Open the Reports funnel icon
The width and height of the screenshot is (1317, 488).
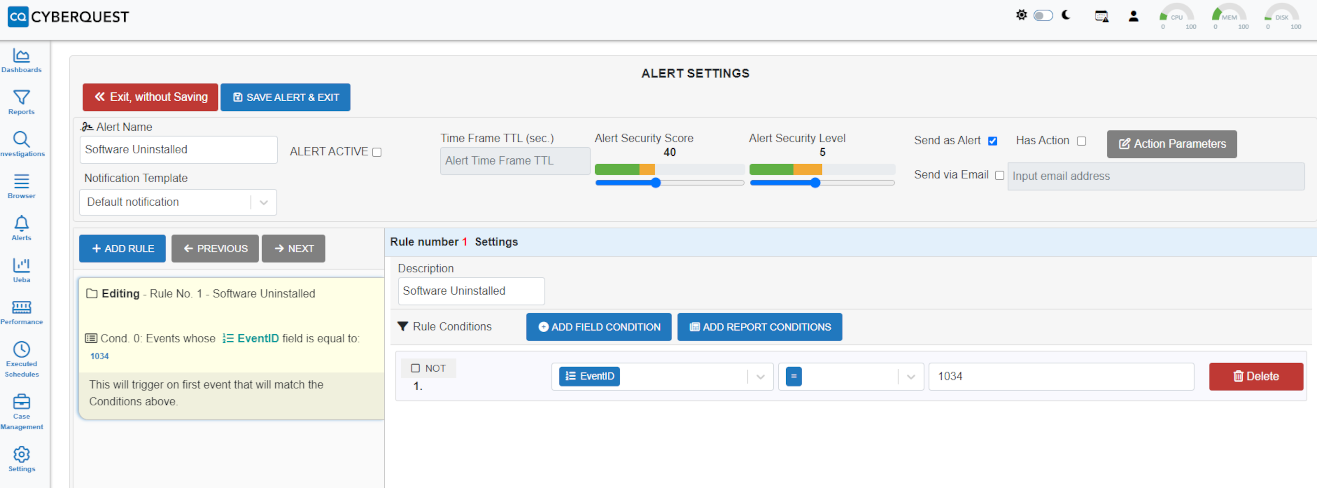click(x=21, y=97)
